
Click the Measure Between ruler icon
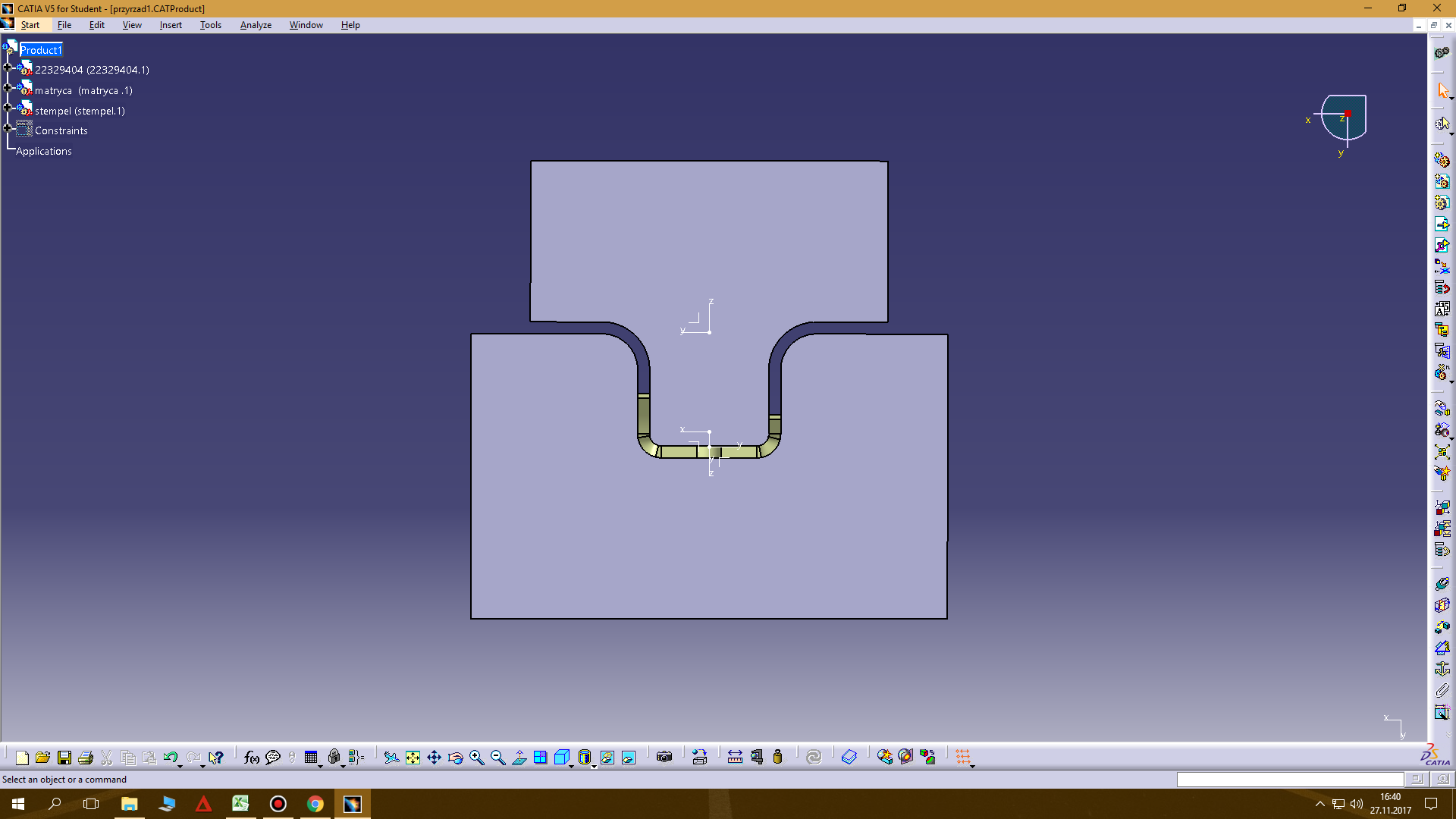click(x=735, y=757)
